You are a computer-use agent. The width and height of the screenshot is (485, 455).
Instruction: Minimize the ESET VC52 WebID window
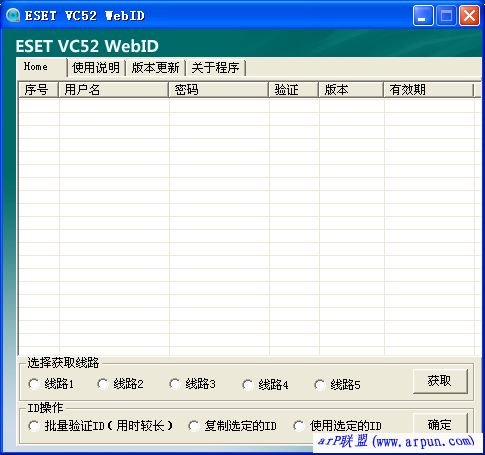[x=423, y=16]
